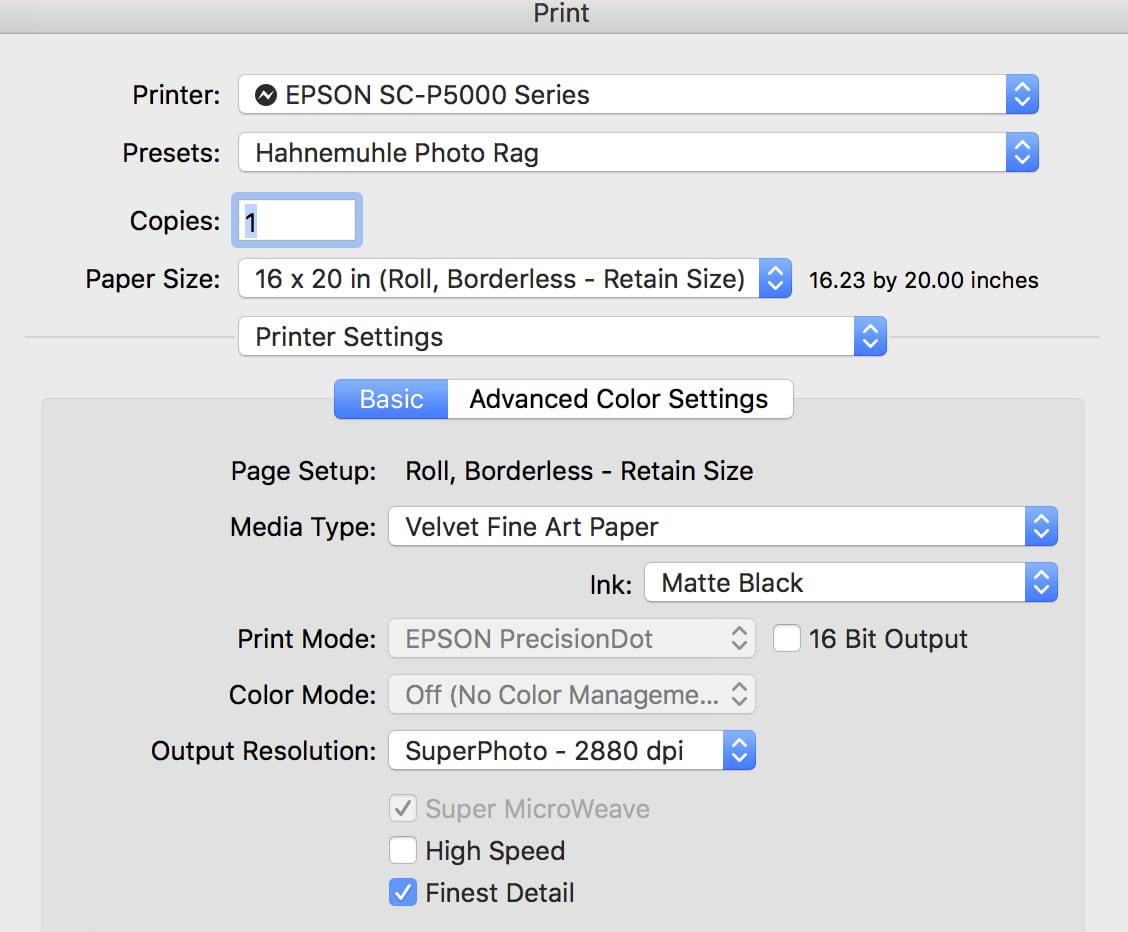
Task: Enable the 16 Bit Output checkbox
Action: click(x=787, y=639)
